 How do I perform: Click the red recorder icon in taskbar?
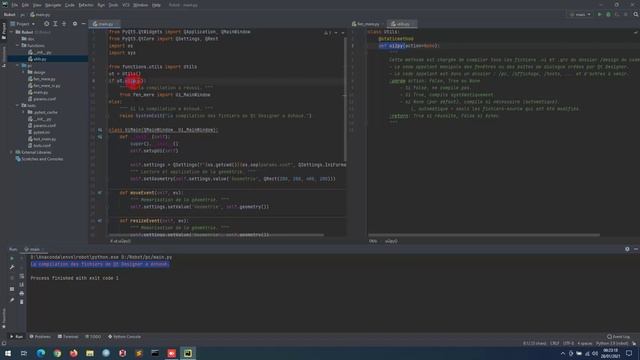pyautogui.click(x=171, y=353)
